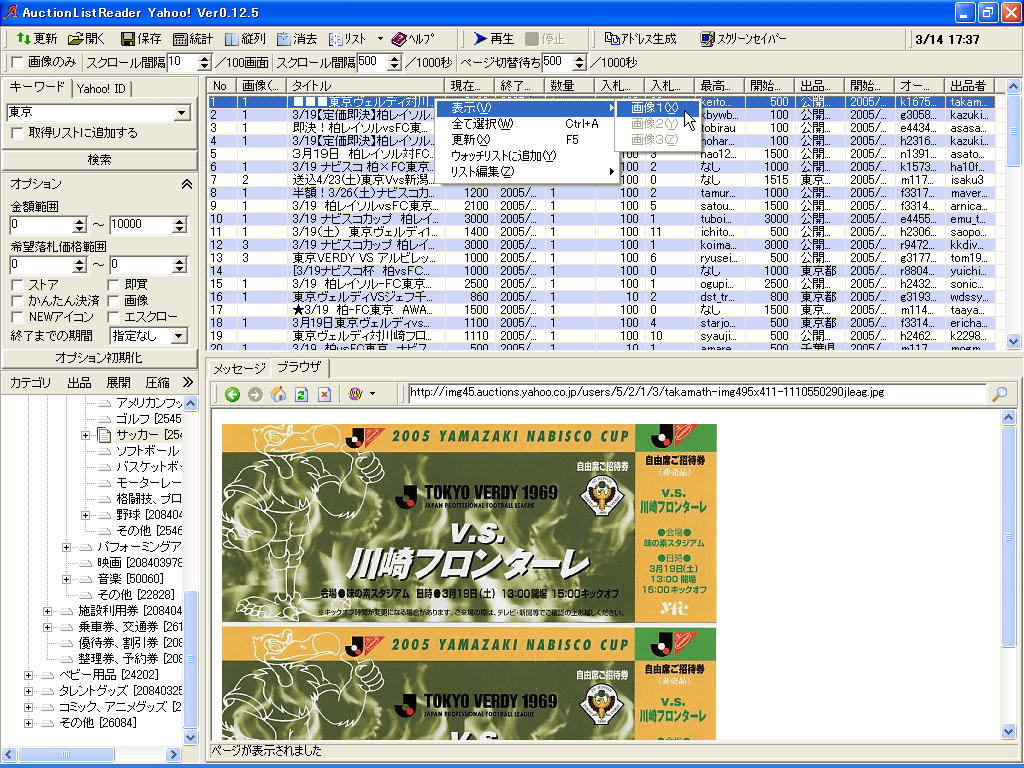Open the My Yahoo dropdown arrow in the browser toolbar
Viewport: 1024px width, 768px height.
tap(372, 394)
